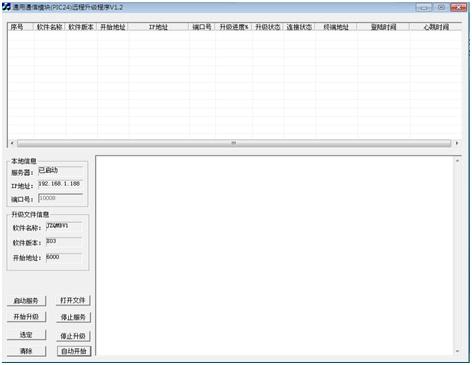Click the IP地址 column header in table

(x=158, y=27)
